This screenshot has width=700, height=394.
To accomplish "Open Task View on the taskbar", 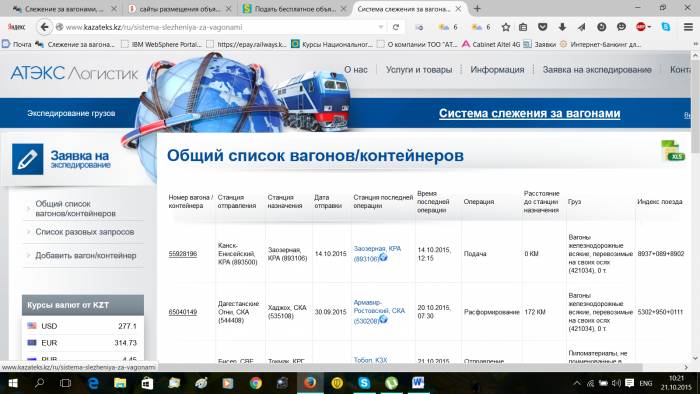I will (x=66, y=383).
